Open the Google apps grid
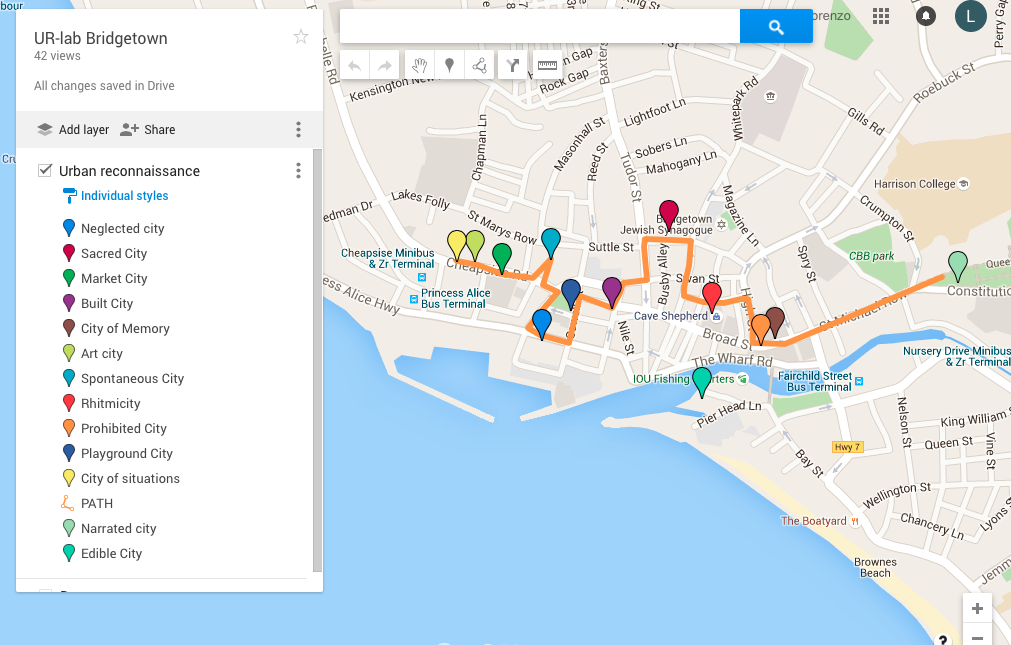1011x645 pixels. tap(881, 16)
